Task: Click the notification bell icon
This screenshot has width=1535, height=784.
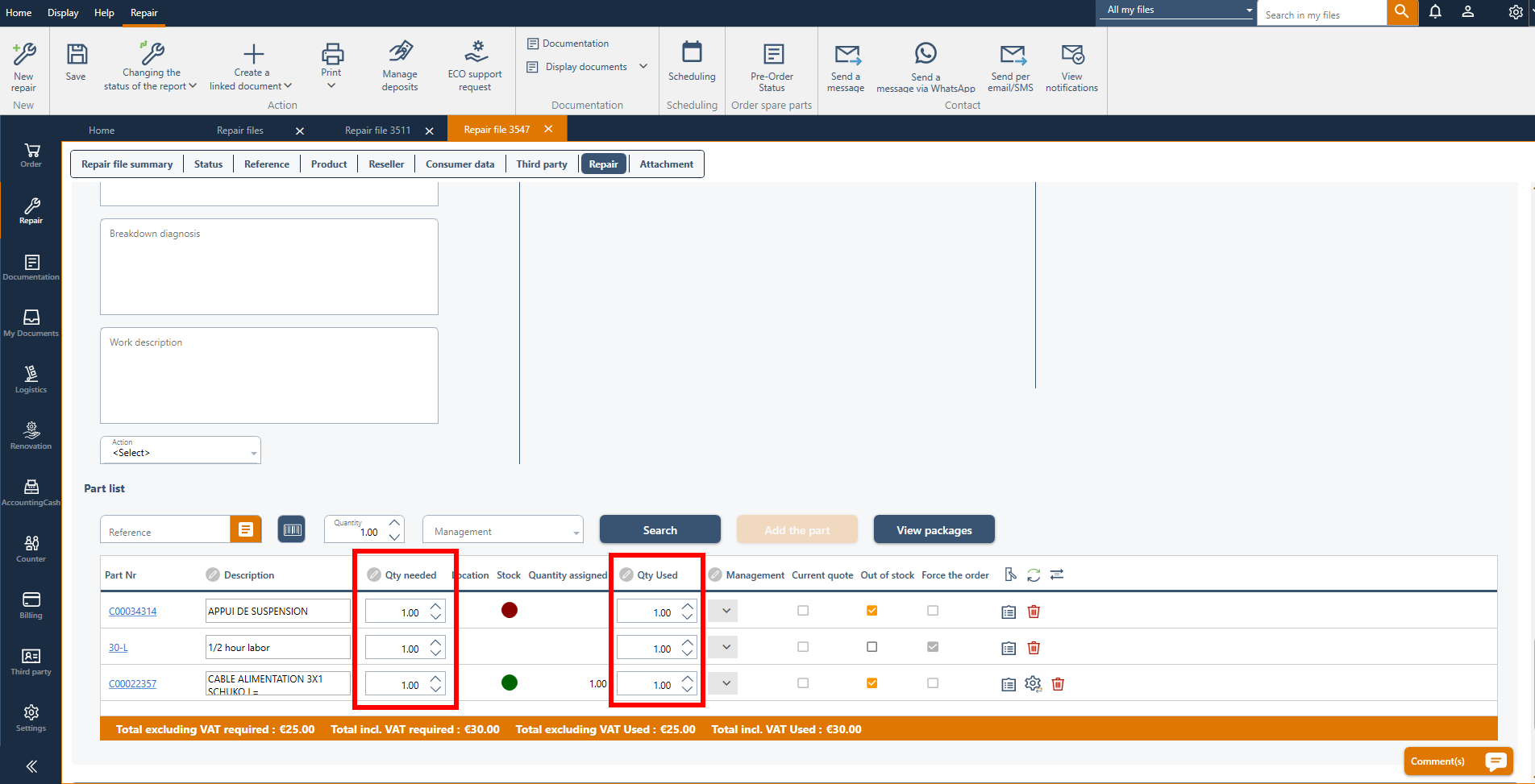Action: [1435, 12]
